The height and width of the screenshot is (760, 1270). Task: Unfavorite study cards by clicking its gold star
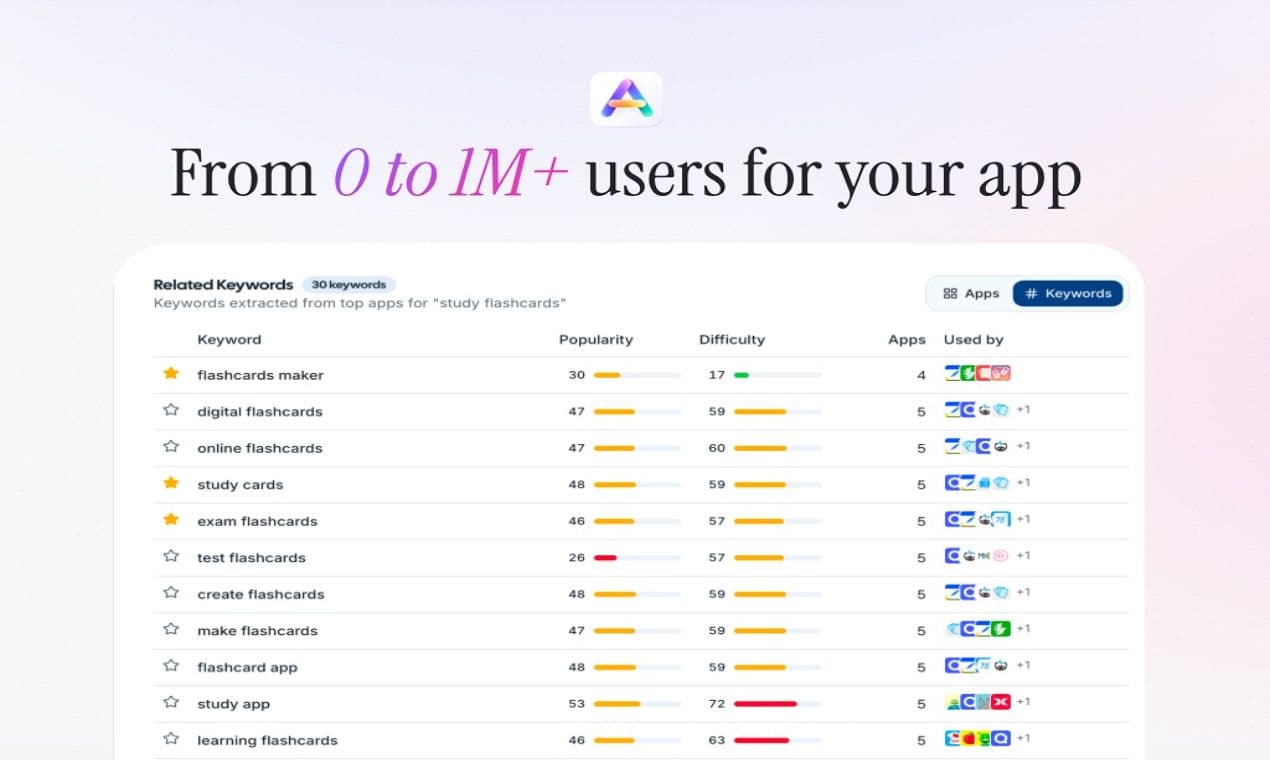[x=170, y=483]
